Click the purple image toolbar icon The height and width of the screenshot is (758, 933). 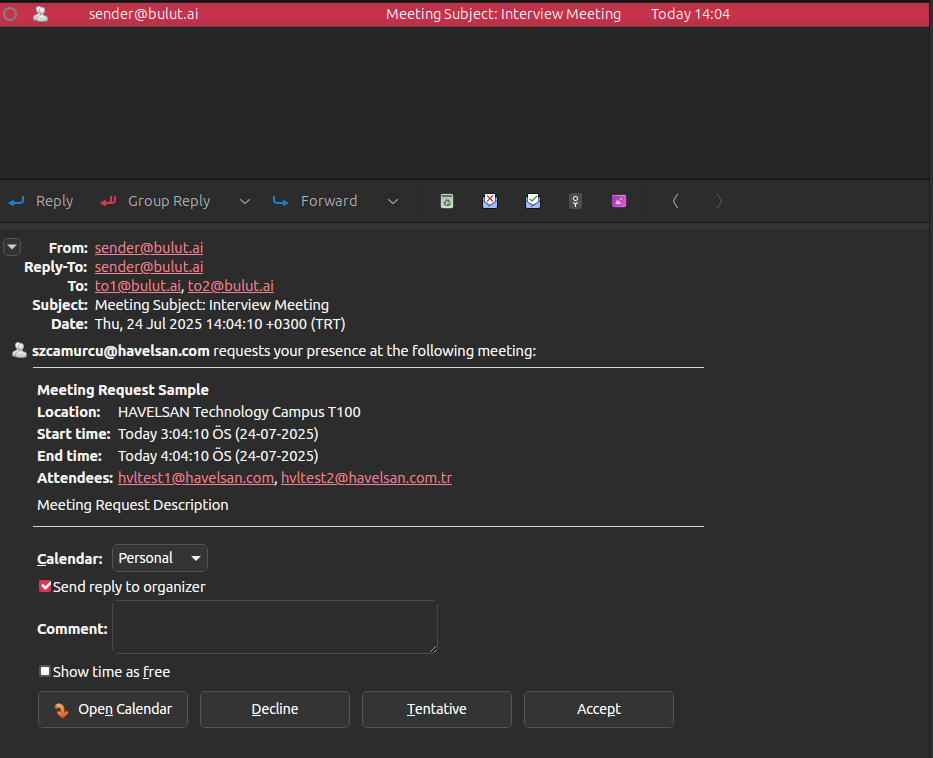tap(619, 201)
